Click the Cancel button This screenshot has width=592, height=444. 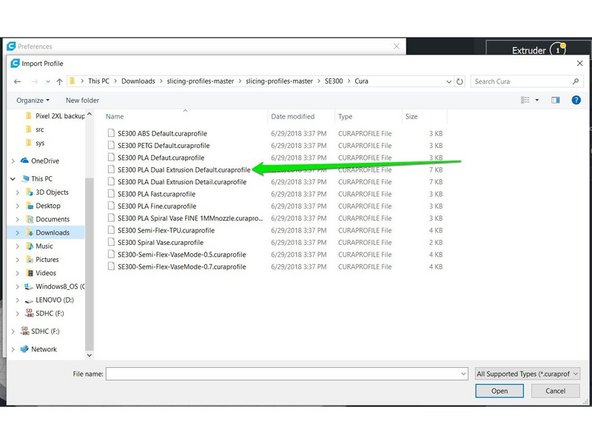(x=555, y=391)
